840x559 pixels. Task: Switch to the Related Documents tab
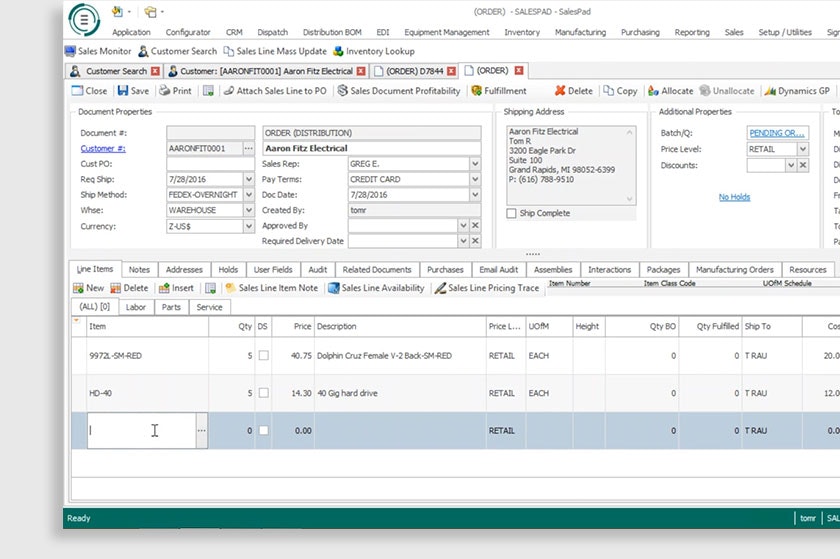[x=377, y=270]
